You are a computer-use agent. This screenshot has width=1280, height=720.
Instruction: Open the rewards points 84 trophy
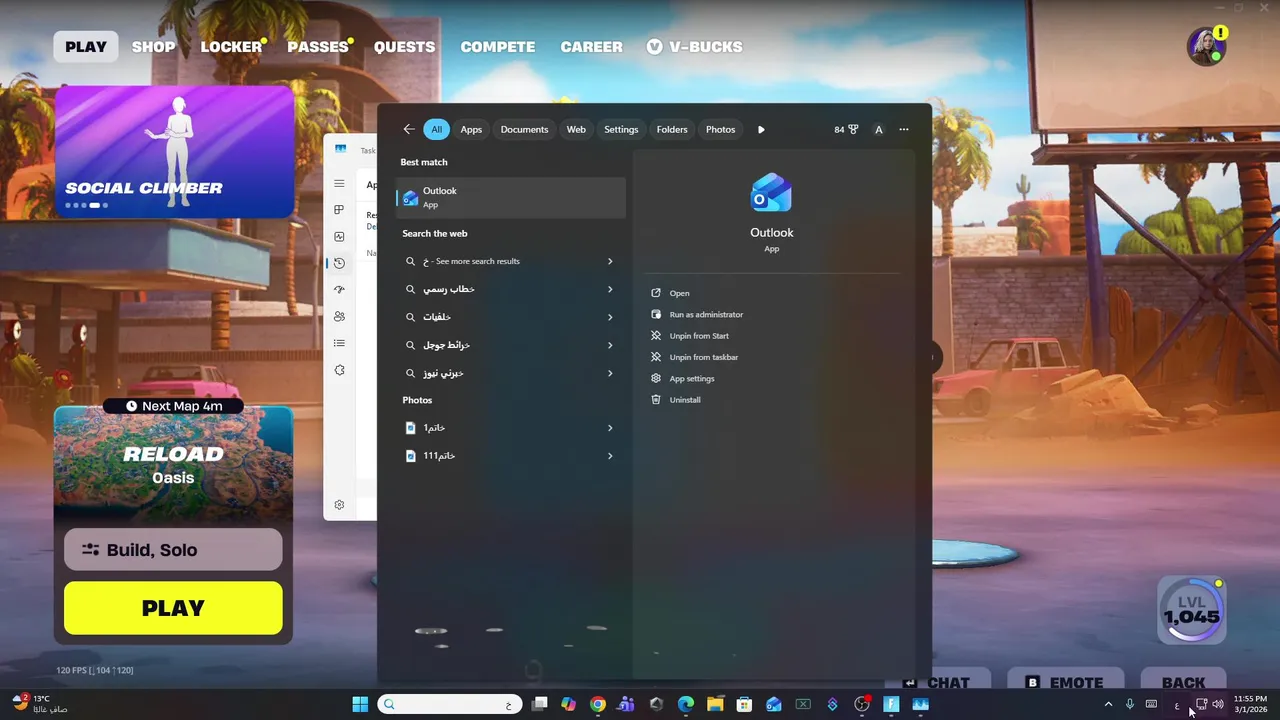846,129
